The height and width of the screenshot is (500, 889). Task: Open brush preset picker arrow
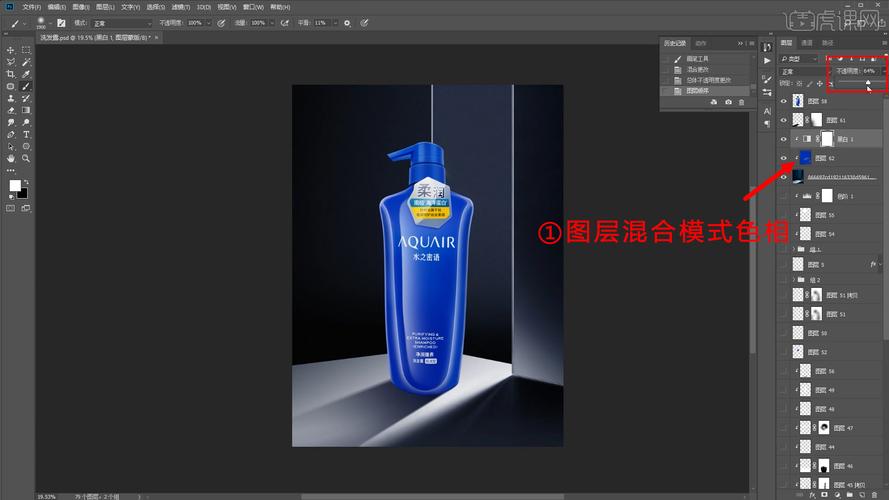pyautogui.click(x=50, y=24)
